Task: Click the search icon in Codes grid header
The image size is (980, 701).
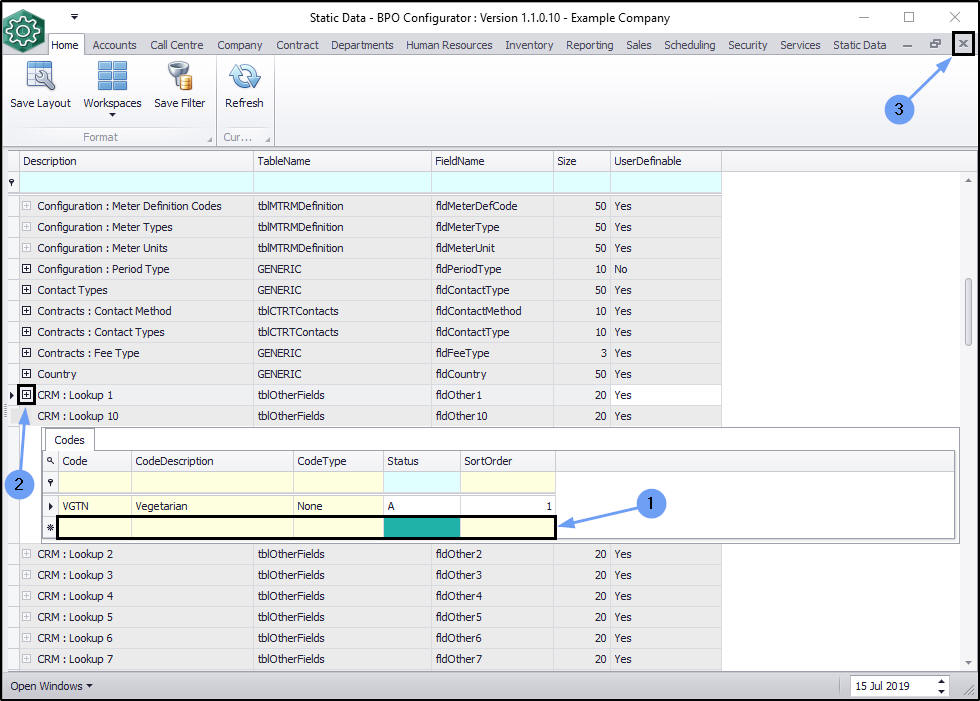Action: click(50, 461)
